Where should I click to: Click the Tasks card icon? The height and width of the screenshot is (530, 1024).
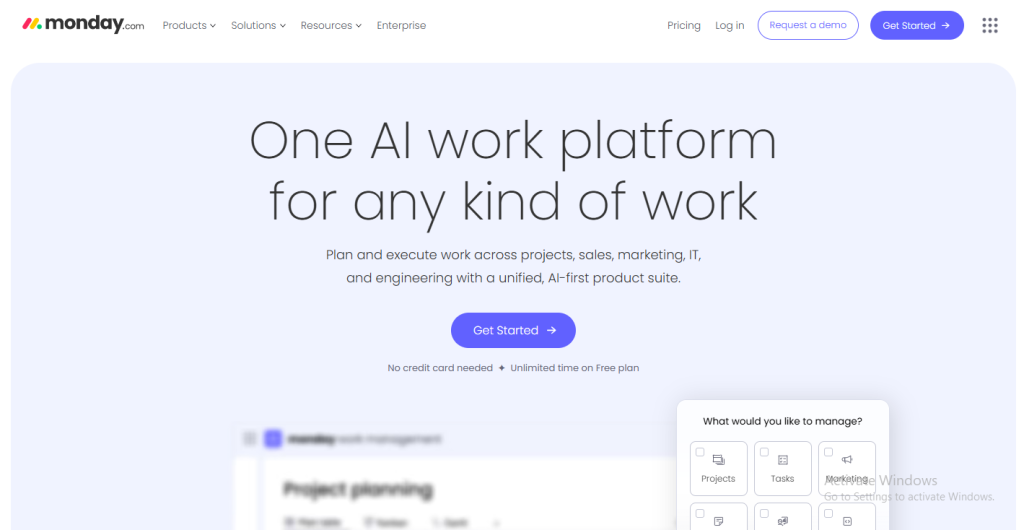[x=782, y=460]
